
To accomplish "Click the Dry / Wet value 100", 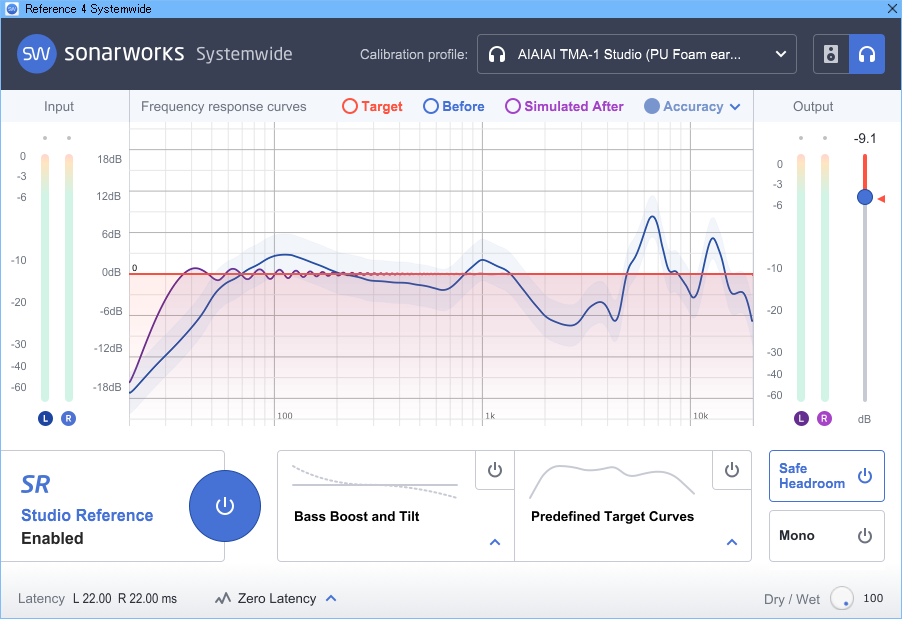I will pos(873,598).
